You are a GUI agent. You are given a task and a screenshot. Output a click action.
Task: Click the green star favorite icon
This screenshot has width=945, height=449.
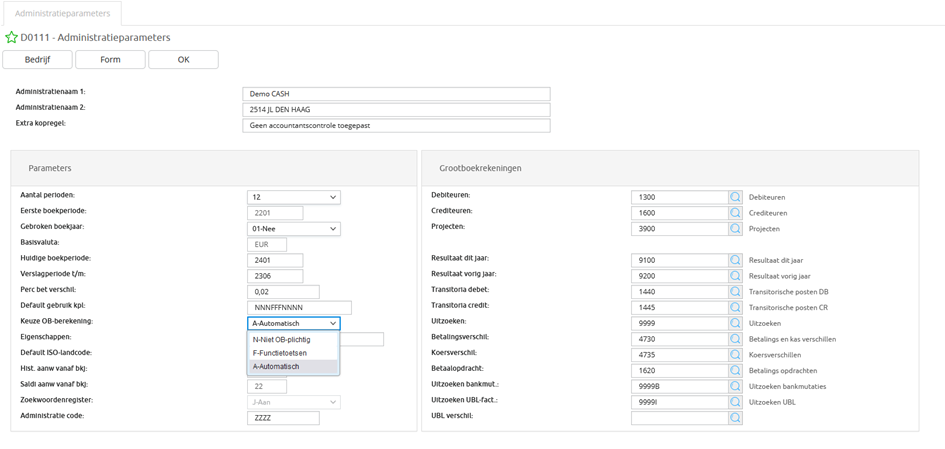point(11,37)
